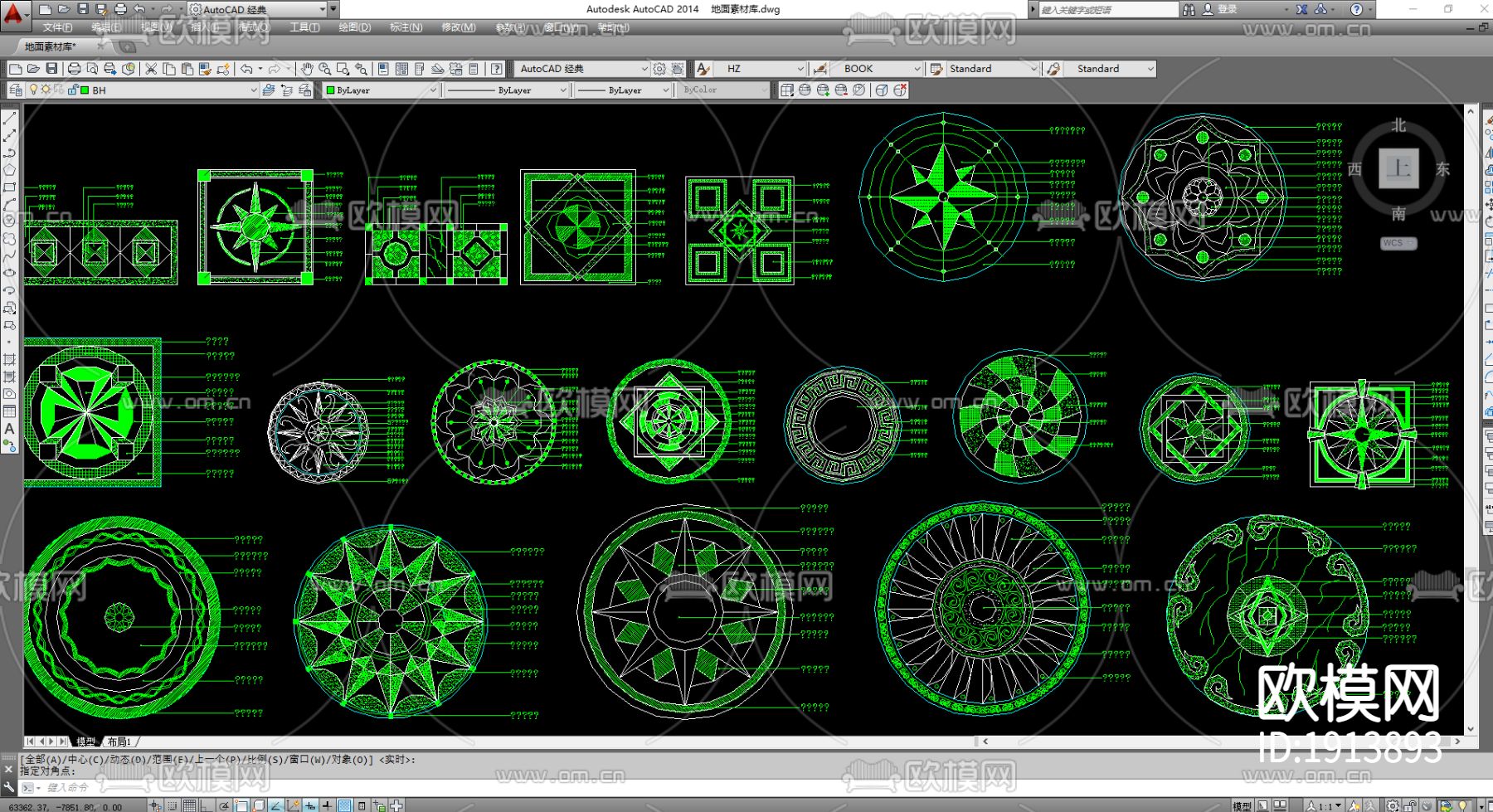
Task: Click the WCS button under the ViewCube
Action: (1398, 243)
